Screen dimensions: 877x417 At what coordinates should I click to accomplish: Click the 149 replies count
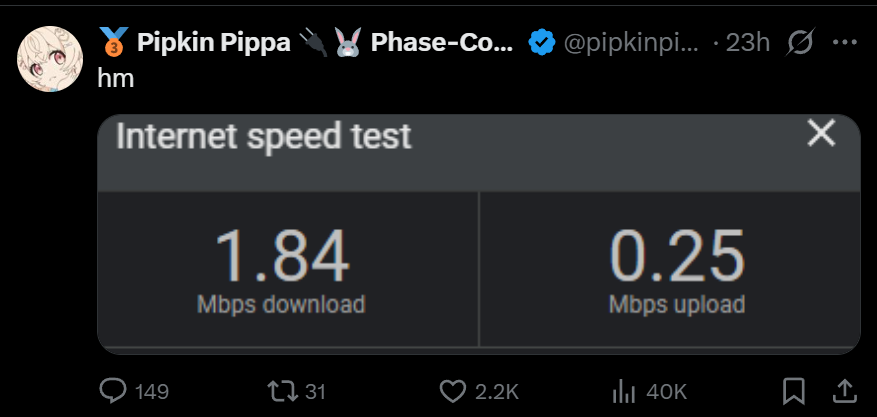click(x=151, y=391)
